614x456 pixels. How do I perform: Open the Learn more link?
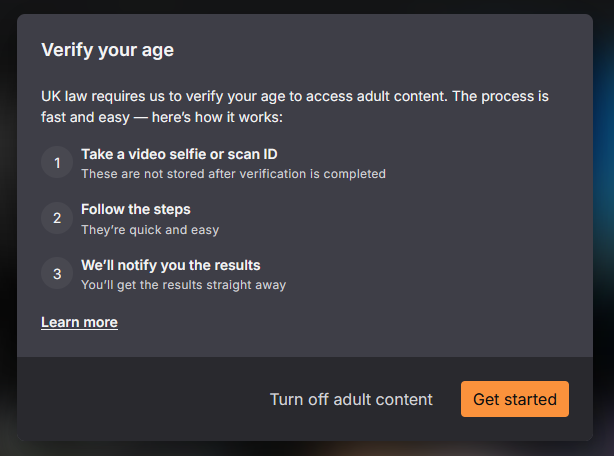point(79,322)
